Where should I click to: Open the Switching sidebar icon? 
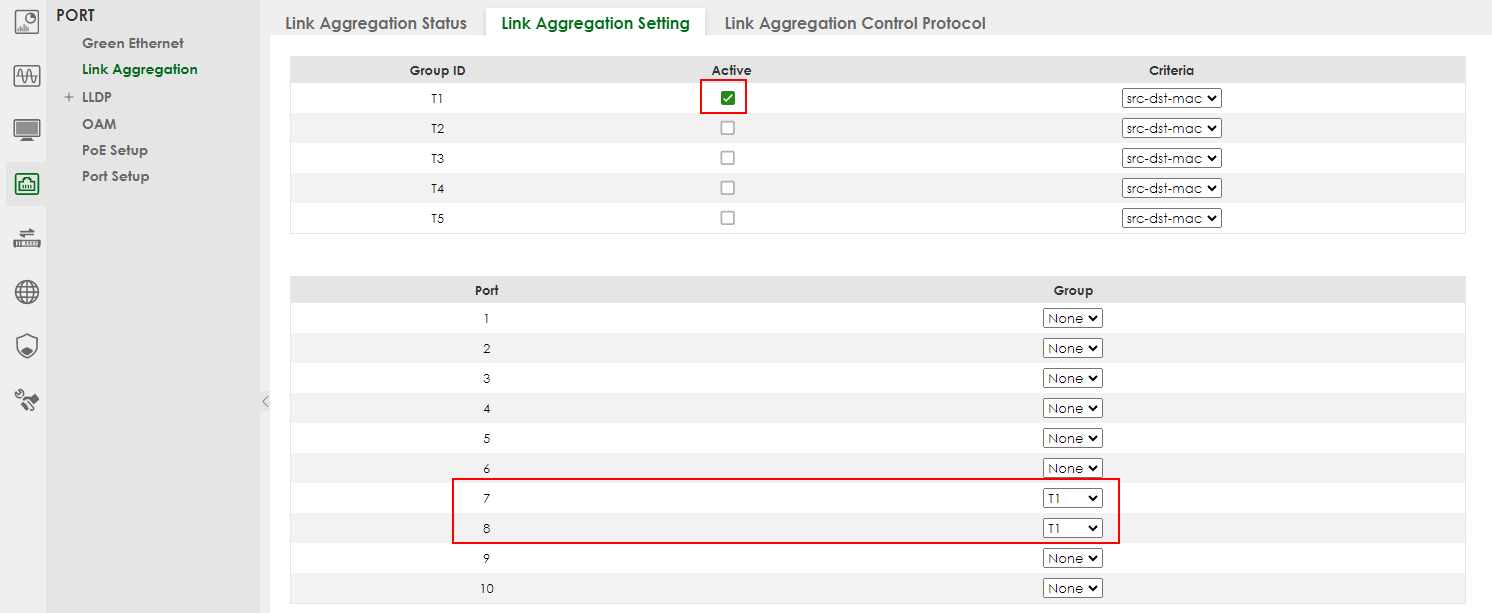(x=26, y=238)
